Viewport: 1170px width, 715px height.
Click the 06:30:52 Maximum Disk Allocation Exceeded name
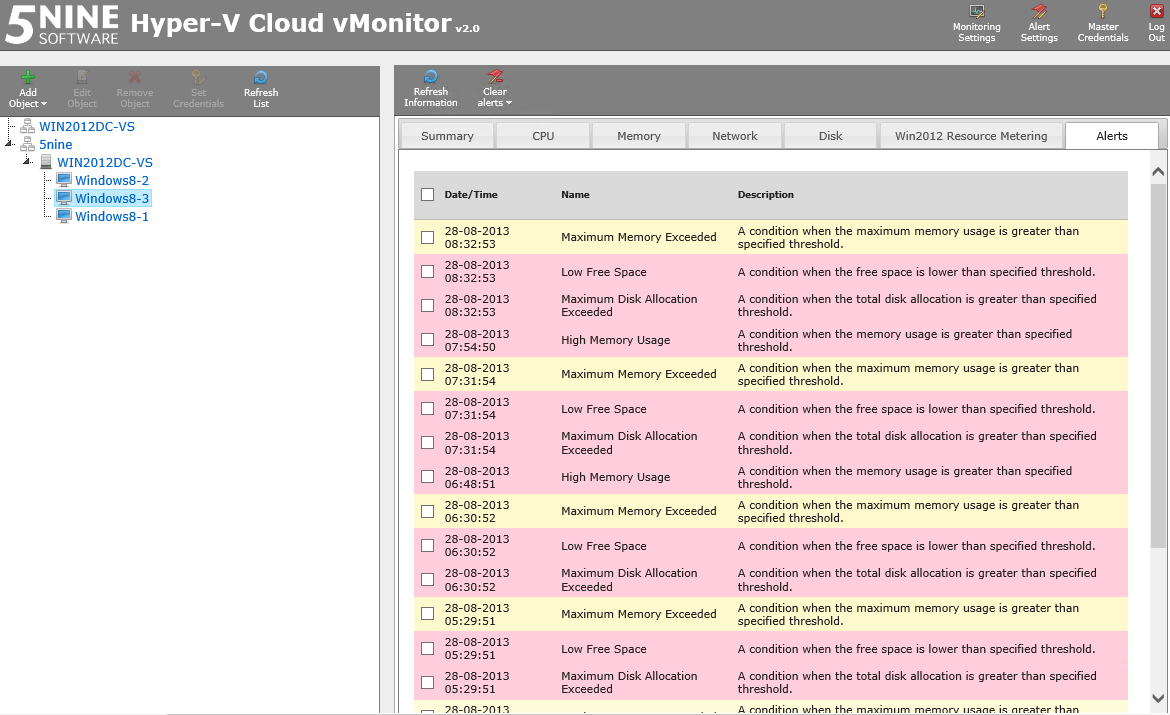(629, 580)
